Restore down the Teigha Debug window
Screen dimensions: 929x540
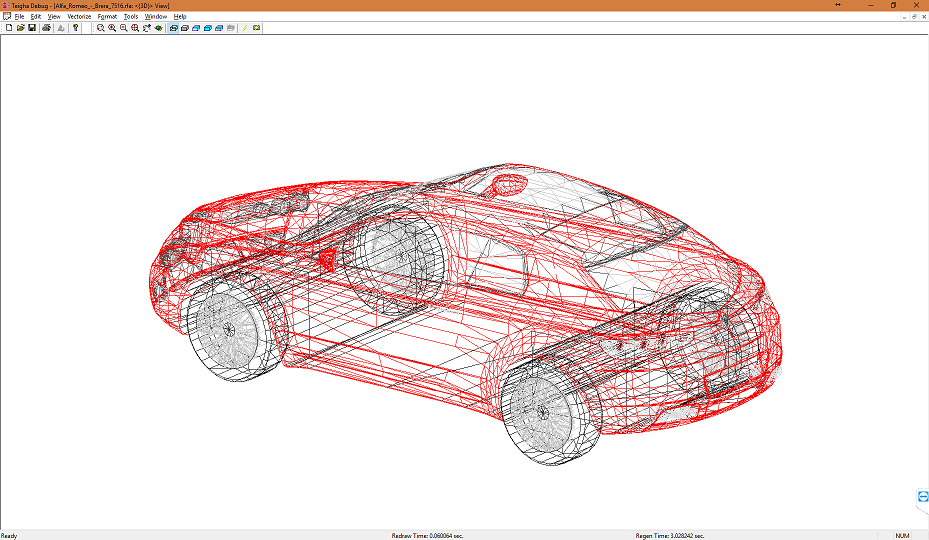pos(893,5)
